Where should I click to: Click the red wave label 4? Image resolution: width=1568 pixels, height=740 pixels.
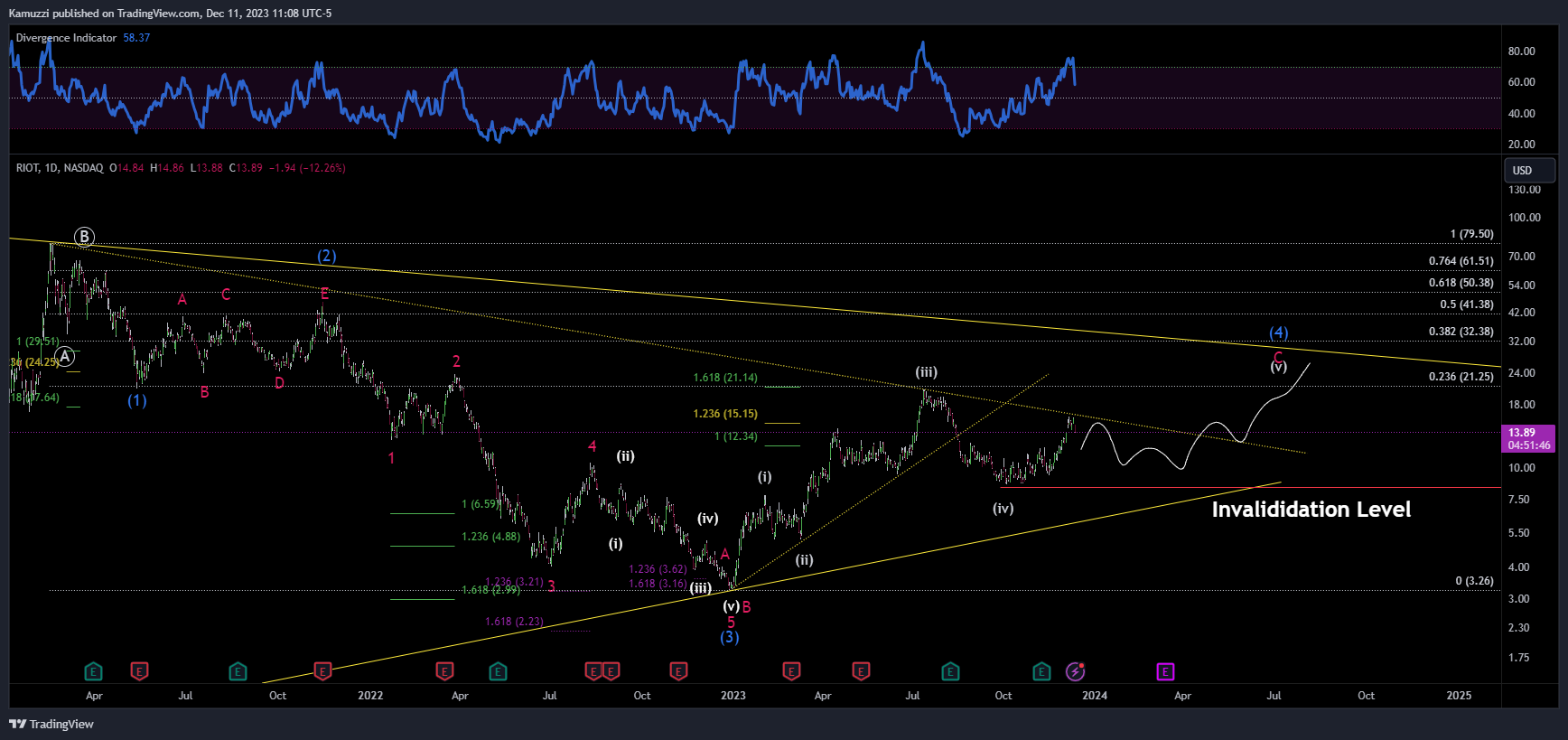pyautogui.click(x=593, y=446)
